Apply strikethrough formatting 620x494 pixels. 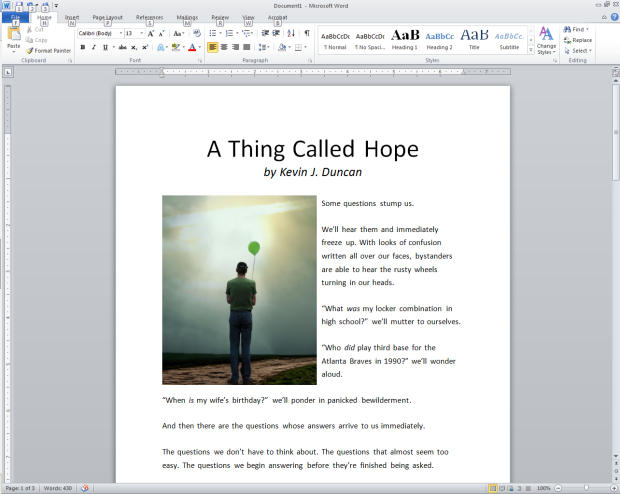(123, 47)
